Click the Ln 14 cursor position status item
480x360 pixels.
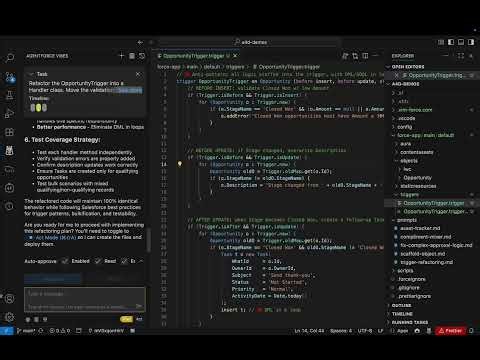point(309,331)
